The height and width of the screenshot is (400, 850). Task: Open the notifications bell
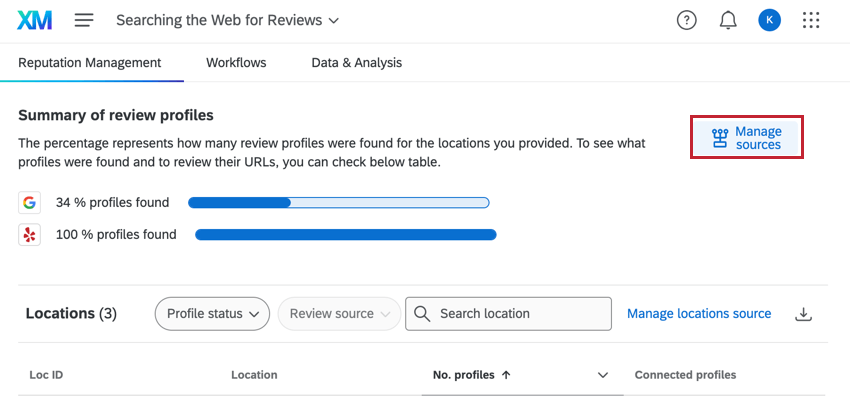pyautogui.click(x=728, y=21)
